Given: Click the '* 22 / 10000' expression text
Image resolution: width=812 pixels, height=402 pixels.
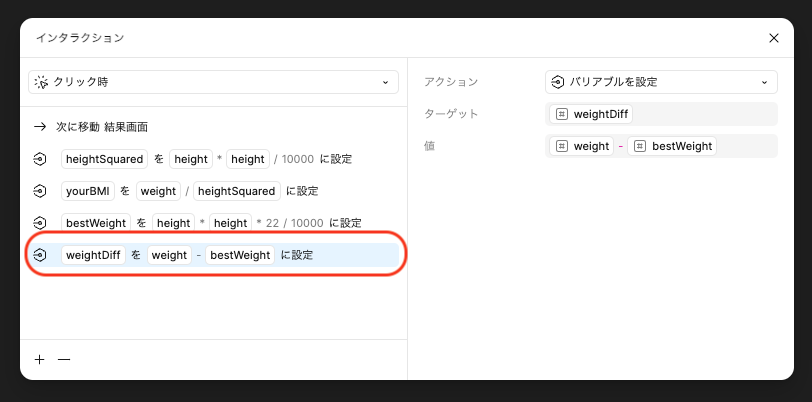Looking at the screenshot, I should pos(290,223).
